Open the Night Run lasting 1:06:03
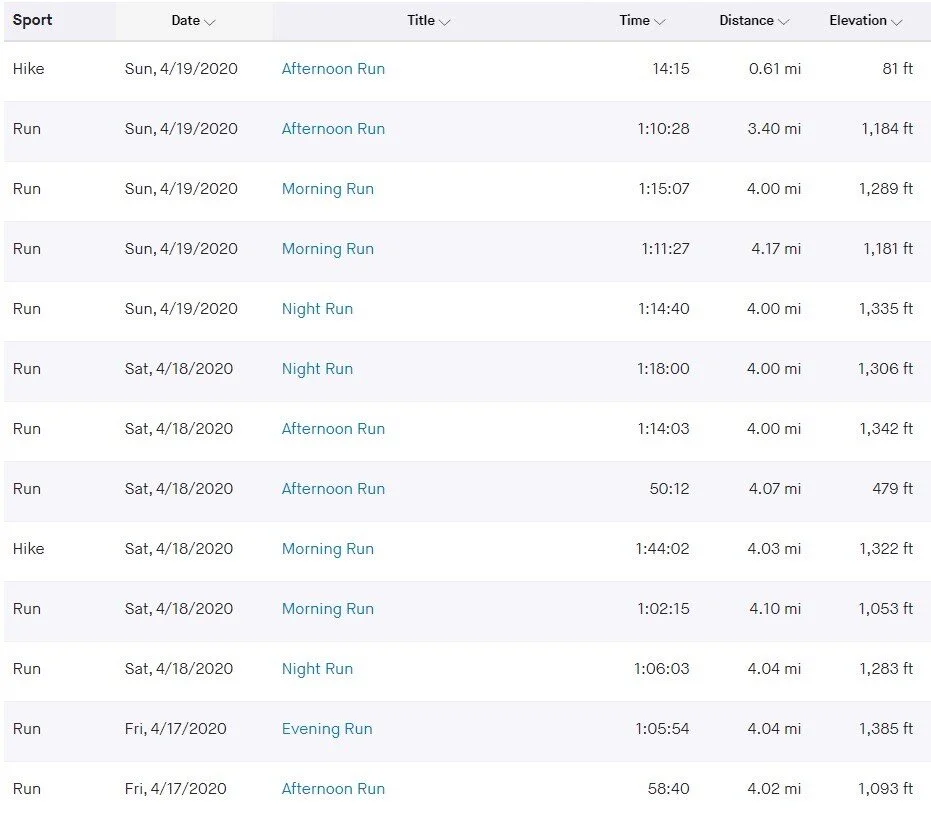This screenshot has height=818, width=931. [x=317, y=669]
